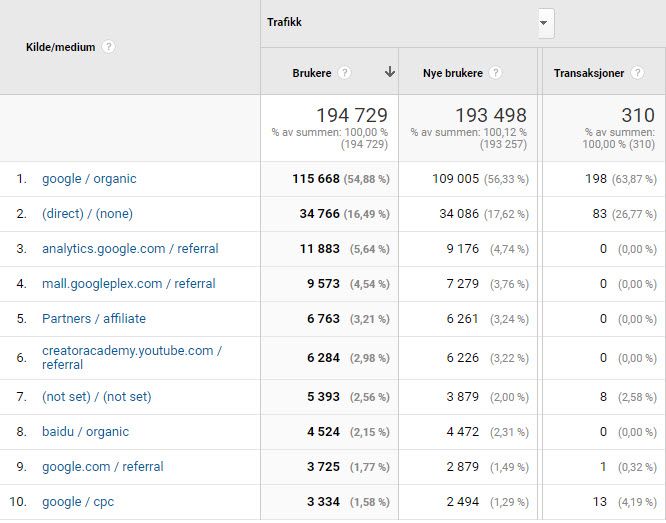Open (direct) / (none) source link

87,214
